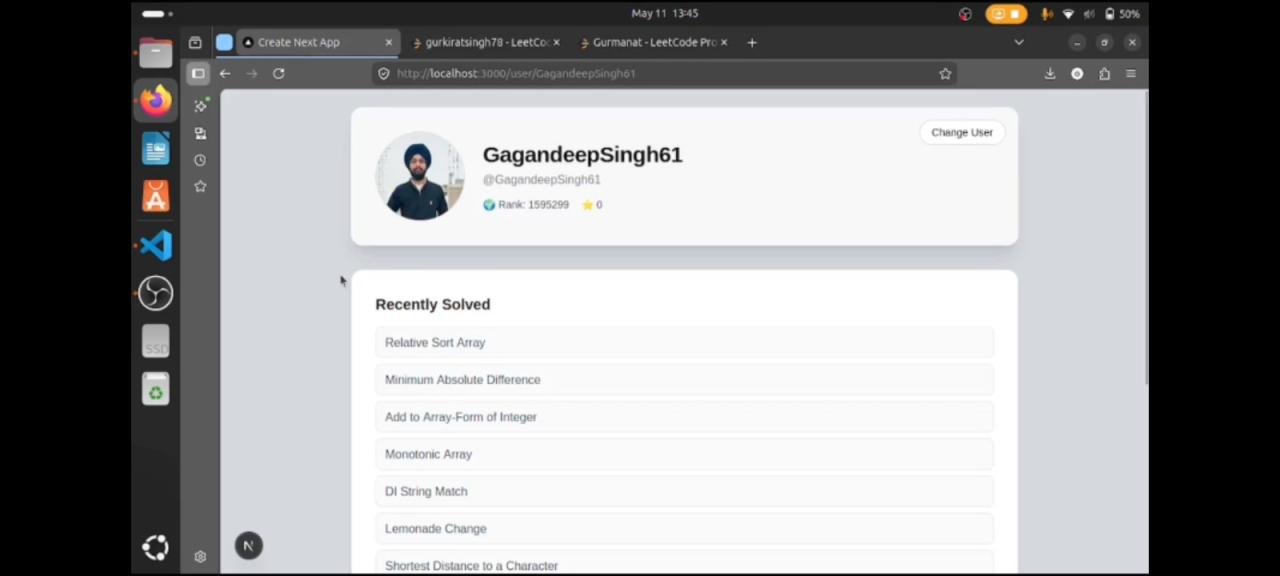Click GagandeepSingh61 profile avatar photo
Image resolution: width=1280 pixels, height=576 pixels.
[x=420, y=176]
